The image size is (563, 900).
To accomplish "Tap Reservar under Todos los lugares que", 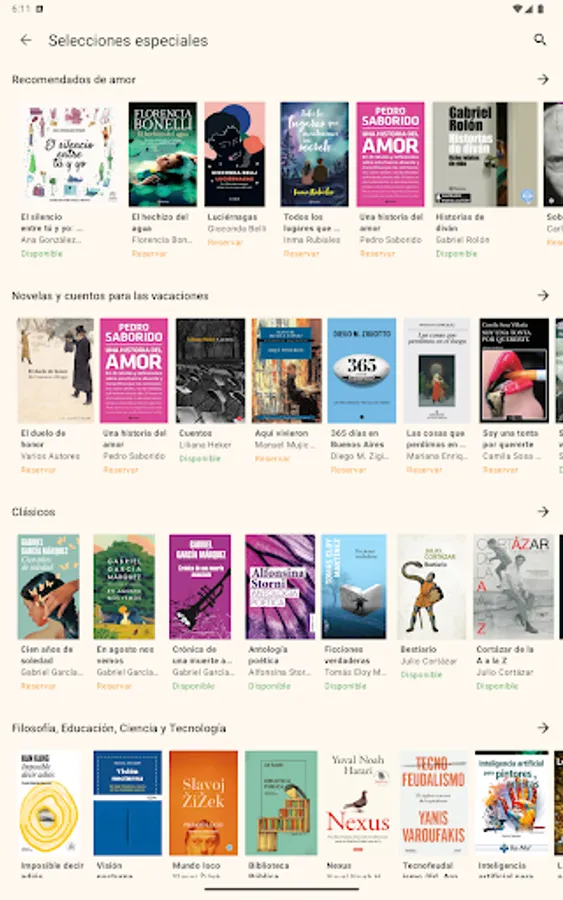I will (301, 253).
